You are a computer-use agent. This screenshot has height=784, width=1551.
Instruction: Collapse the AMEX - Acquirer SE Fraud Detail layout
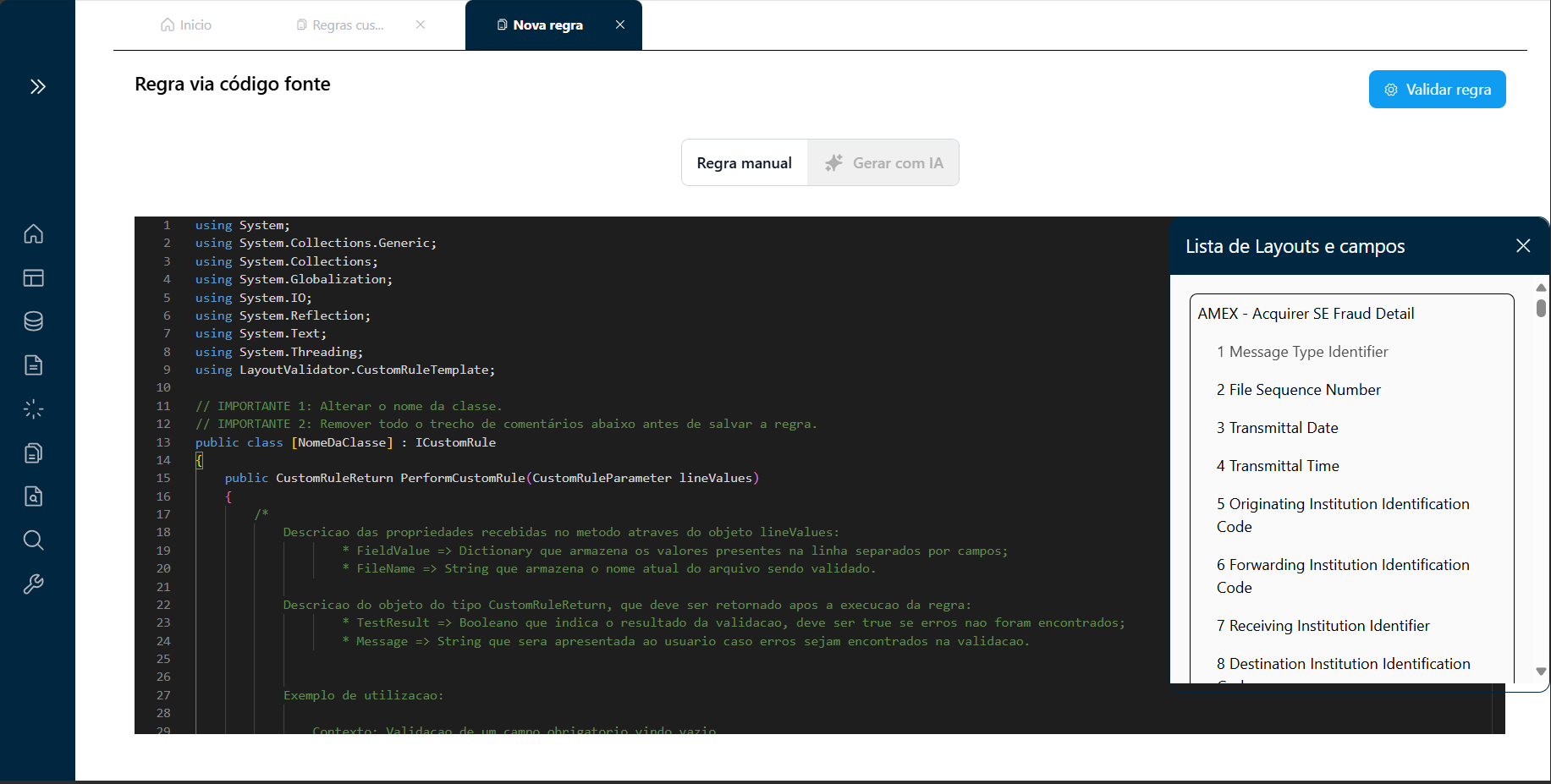(1306, 314)
